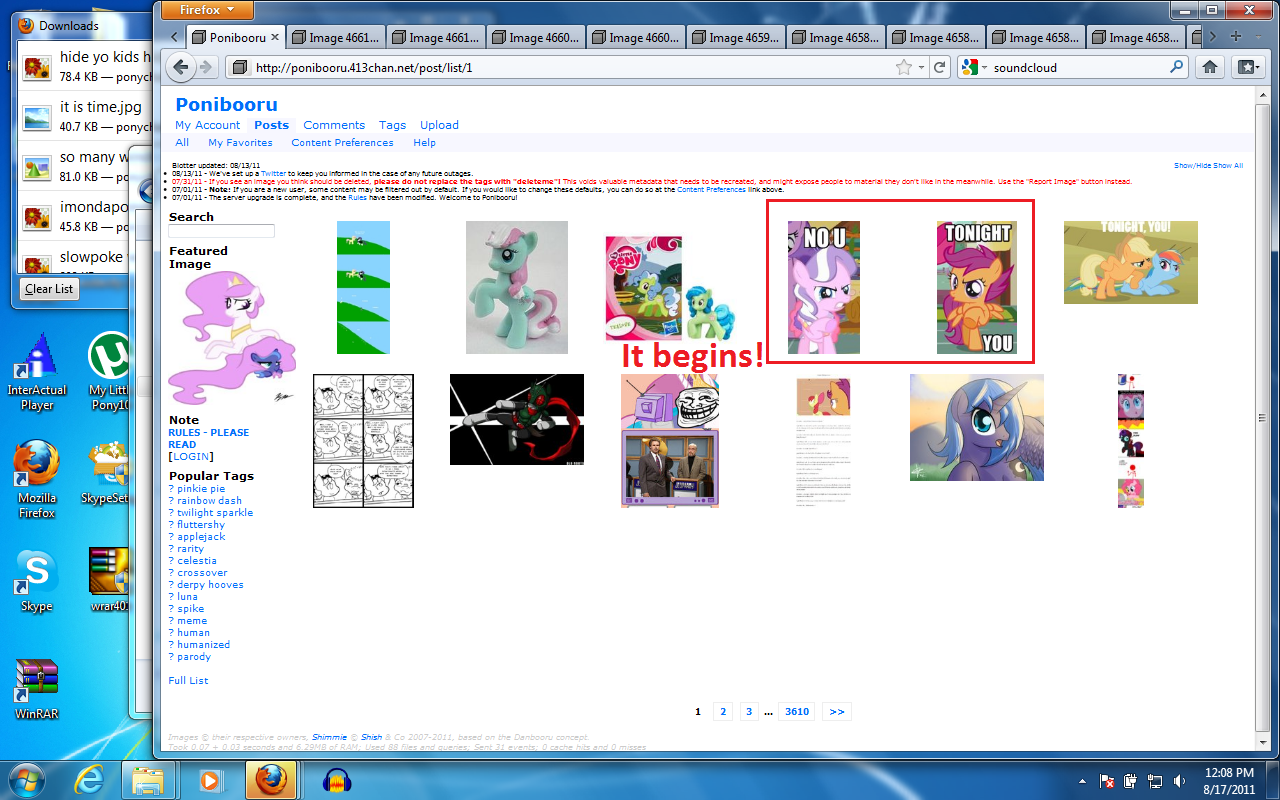
Task: Open the pinkie pie tag
Action: pos(201,489)
